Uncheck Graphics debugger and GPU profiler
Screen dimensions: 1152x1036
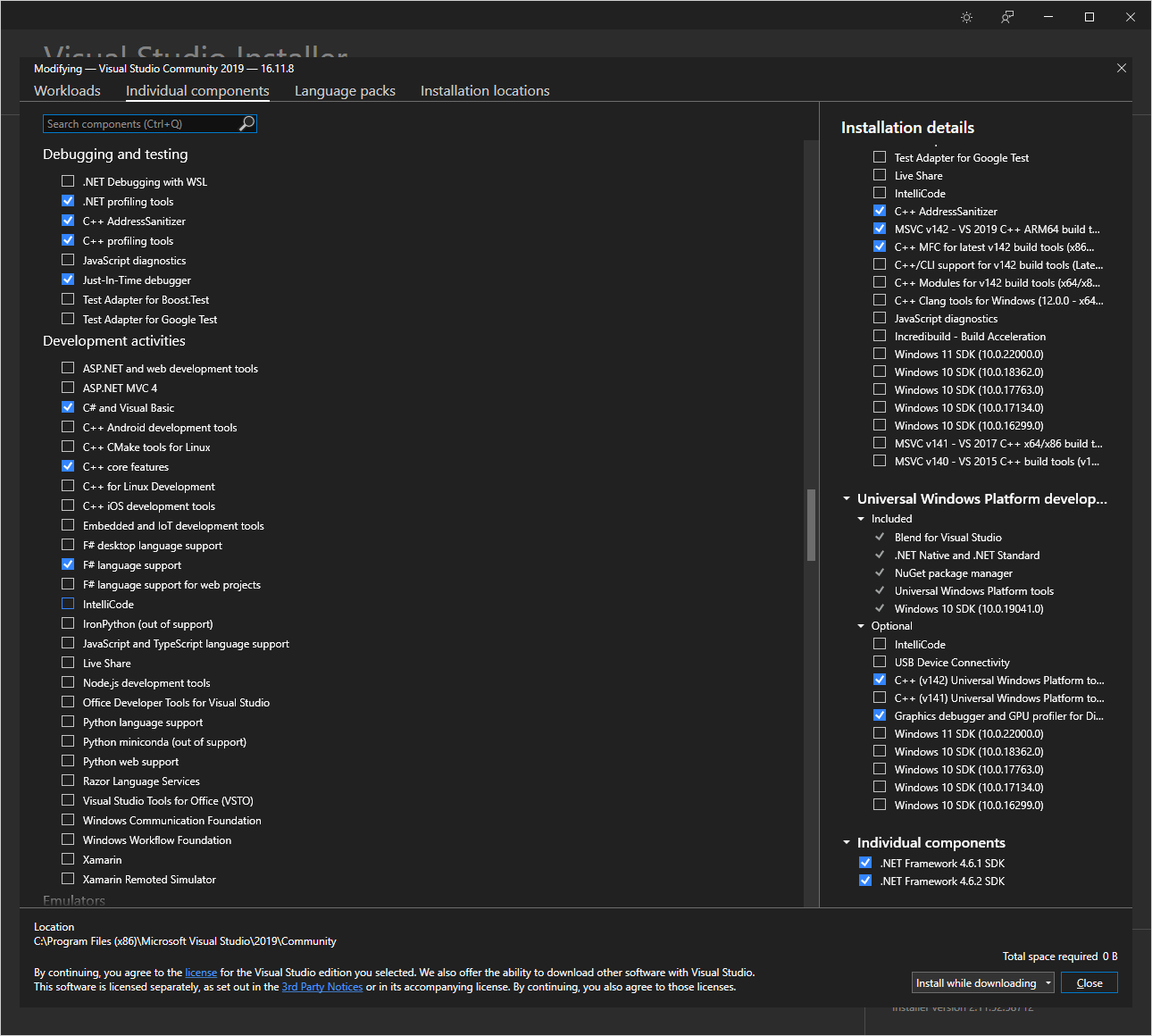tap(880, 715)
